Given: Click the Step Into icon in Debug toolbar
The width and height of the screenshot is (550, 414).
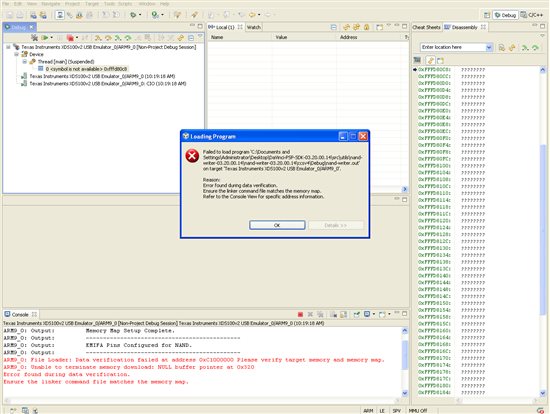Looking at the screenshot, I should pos(98,38).
